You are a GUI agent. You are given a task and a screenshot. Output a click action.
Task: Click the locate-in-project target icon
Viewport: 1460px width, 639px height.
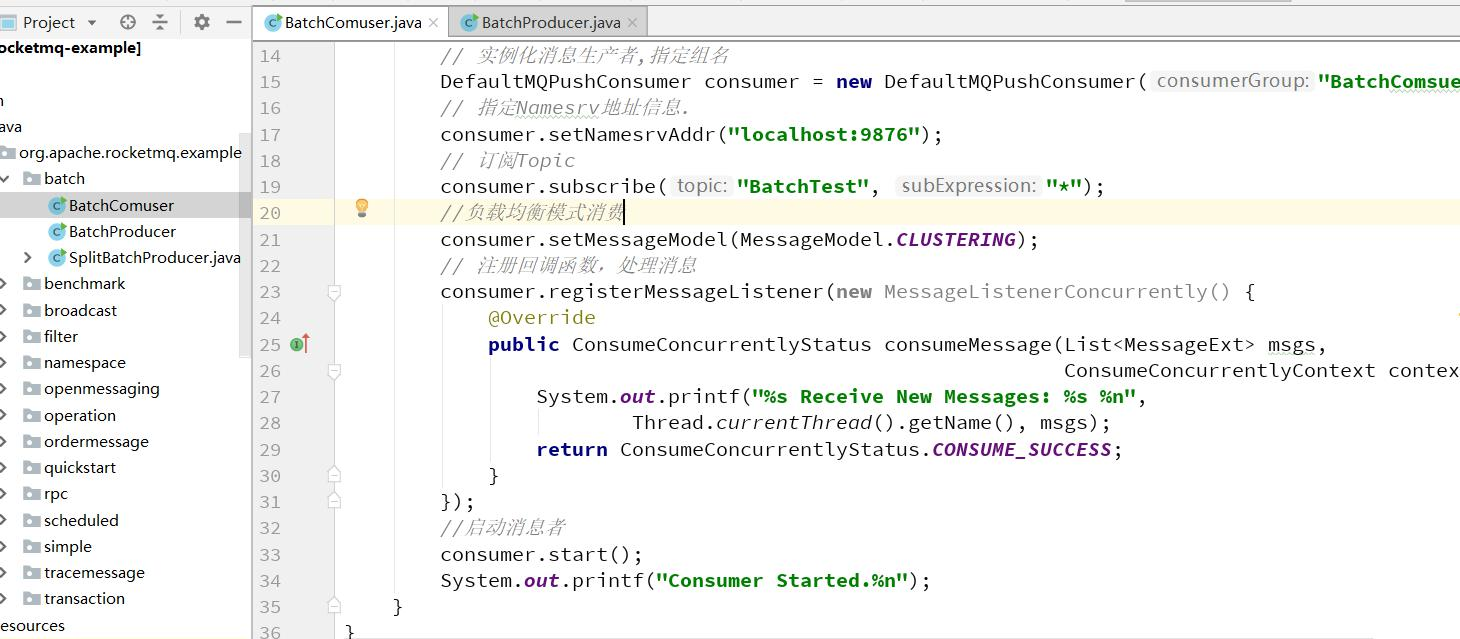(x=127, y=22)
